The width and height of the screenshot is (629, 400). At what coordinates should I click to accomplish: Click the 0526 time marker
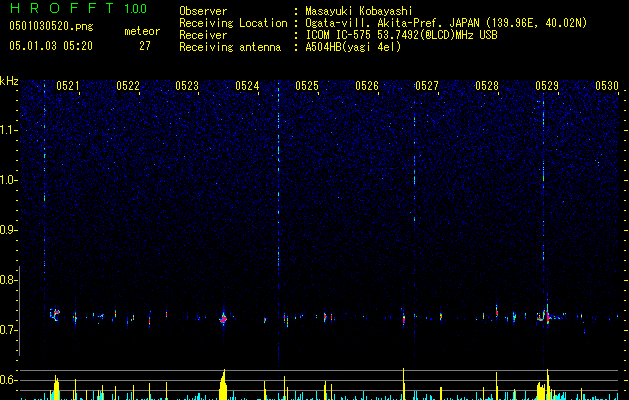click(x=367, y=86)
